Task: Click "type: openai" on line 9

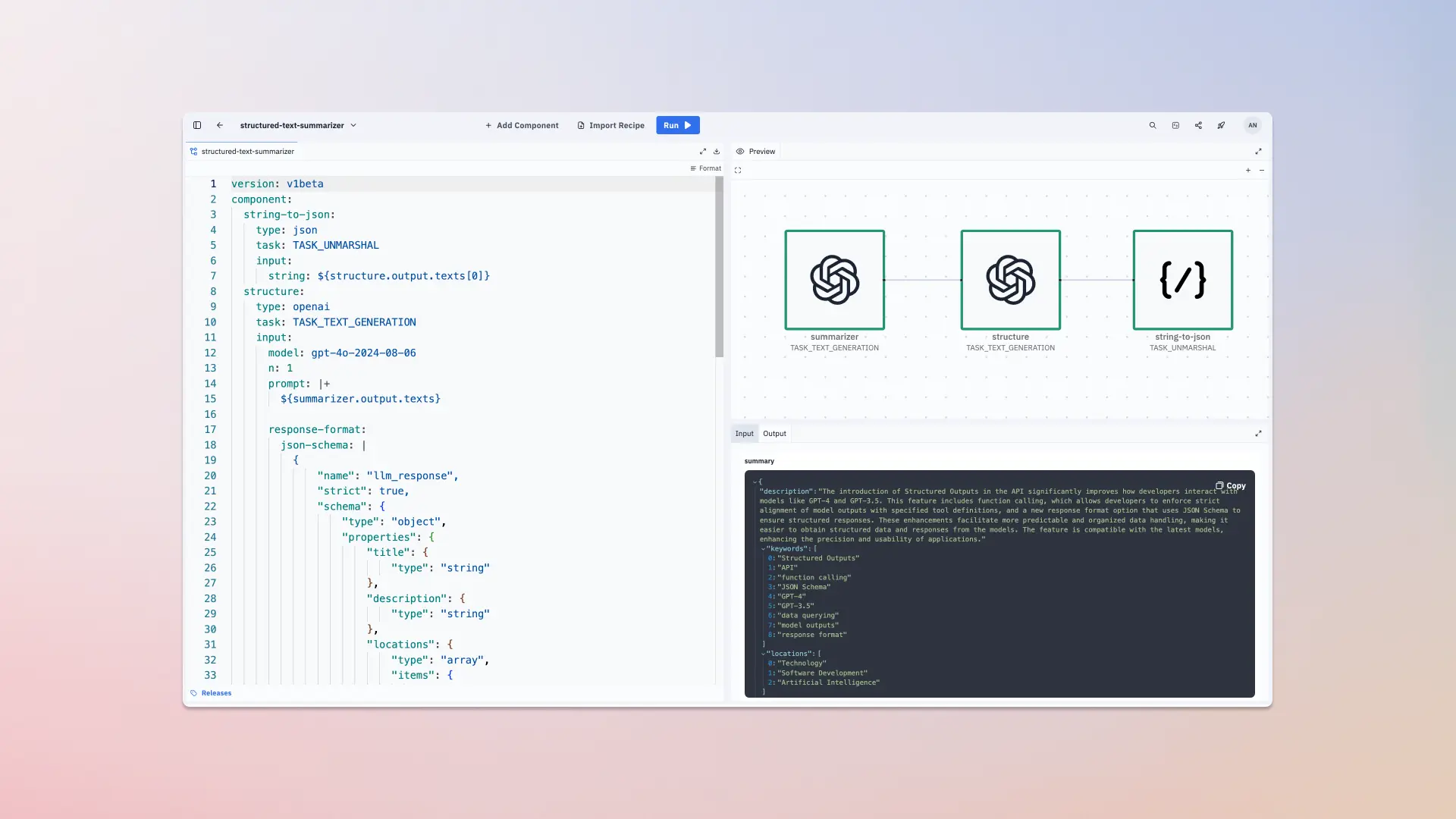Action: coord(293,306)
